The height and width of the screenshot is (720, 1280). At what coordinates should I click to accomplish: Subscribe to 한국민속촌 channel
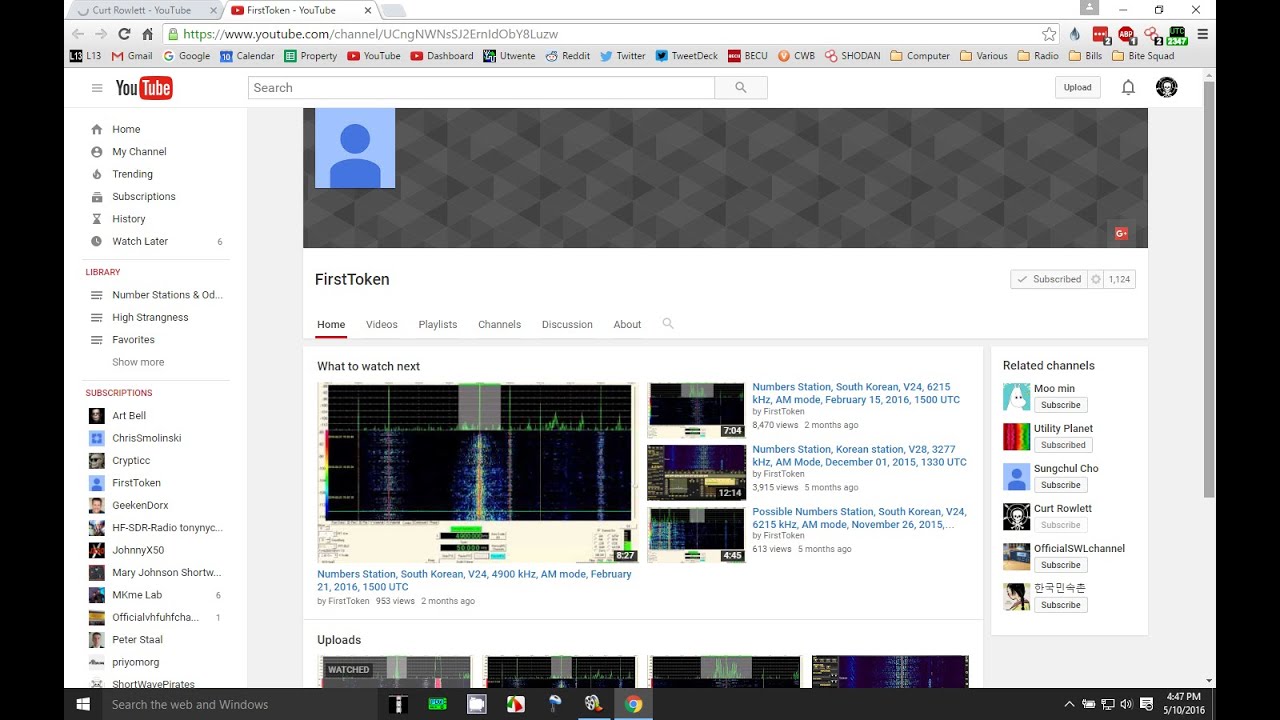point(1060,605)
